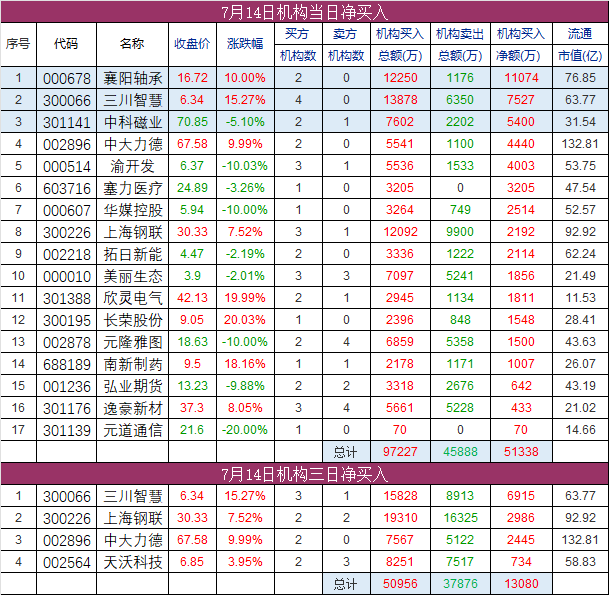Click daily total buy 97227
This screenshot has height=595, width=609.
coord(400,452)
